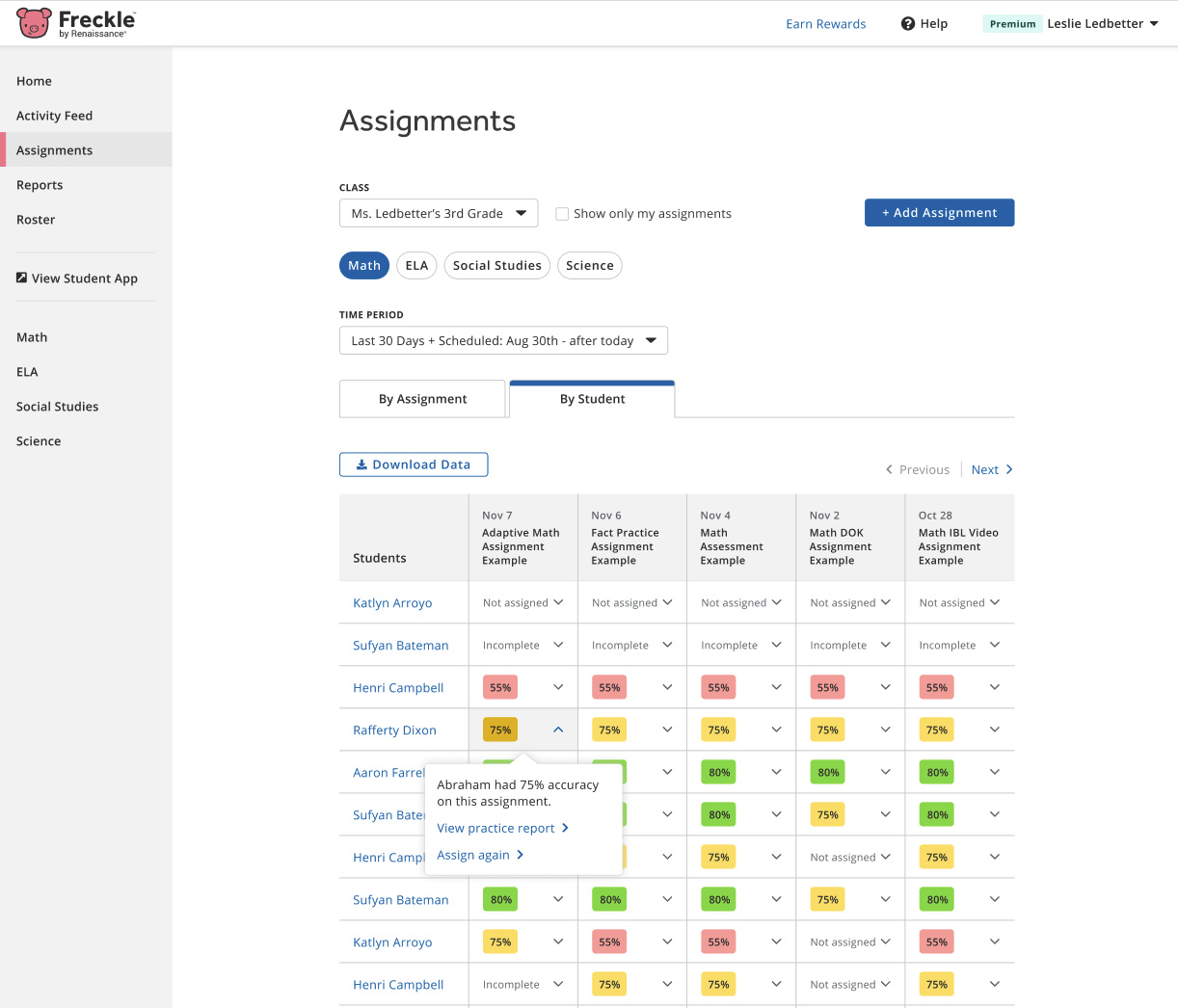Switch to the By Assignment tab
The width and height of the screenshot is (1178, 1008).
click(422, 398)
